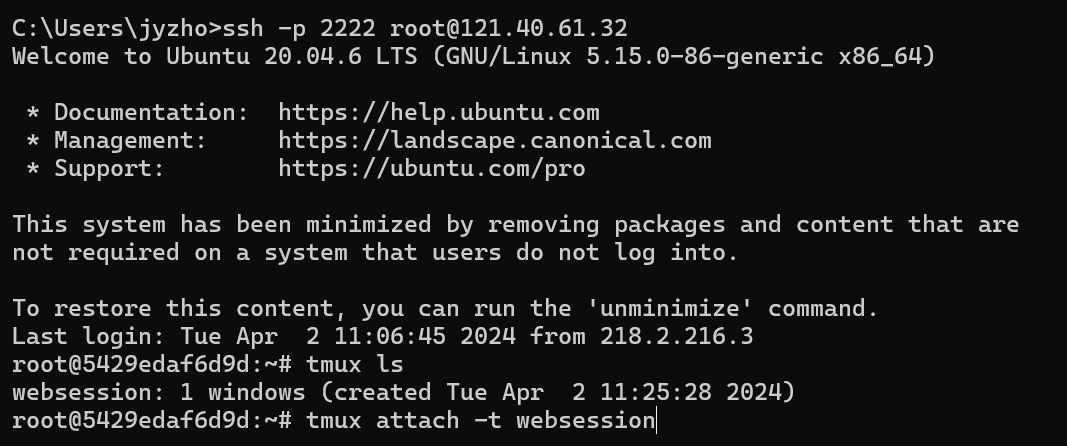
Task: Open the help.ubuntu.com documentation link
Action: click(x=439, y=112)
